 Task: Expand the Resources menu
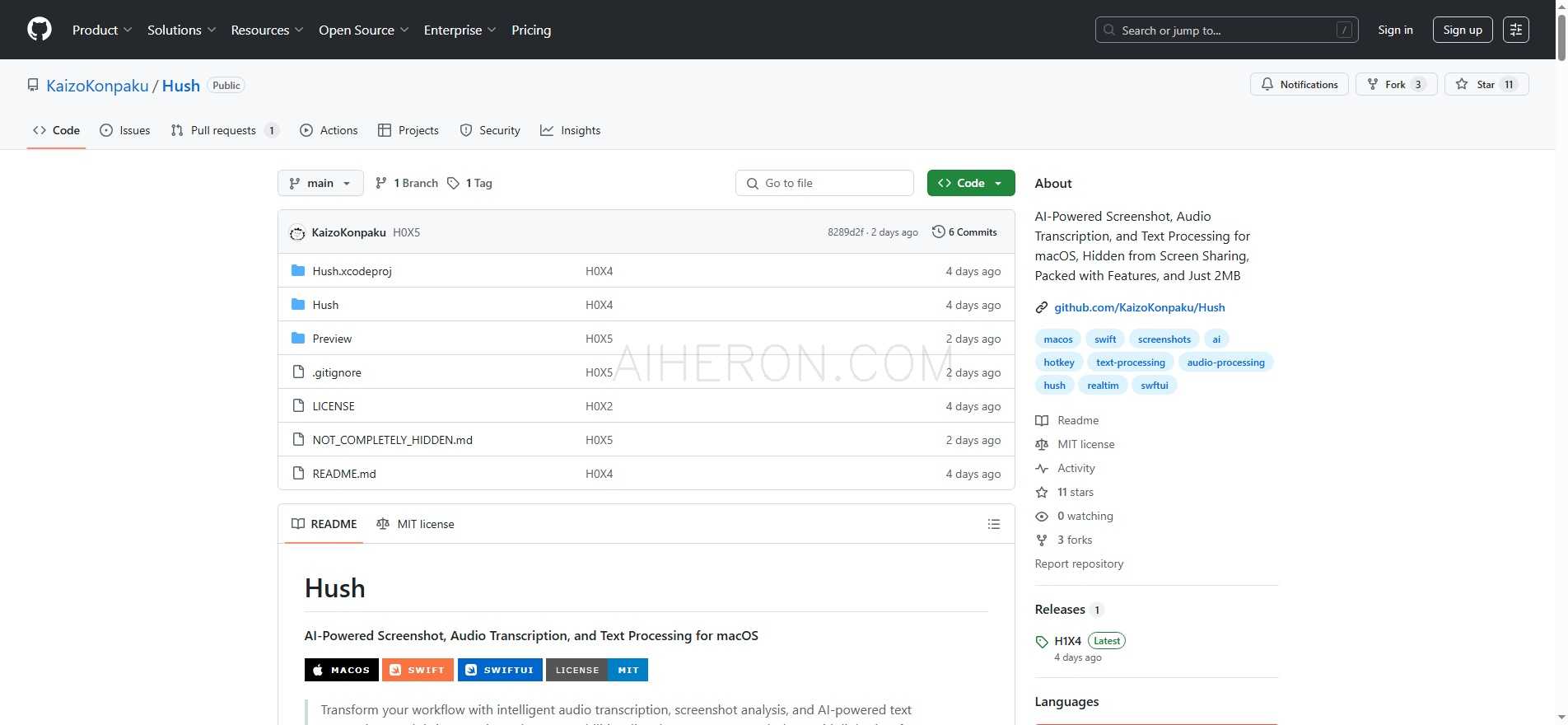tap(267, 30)
